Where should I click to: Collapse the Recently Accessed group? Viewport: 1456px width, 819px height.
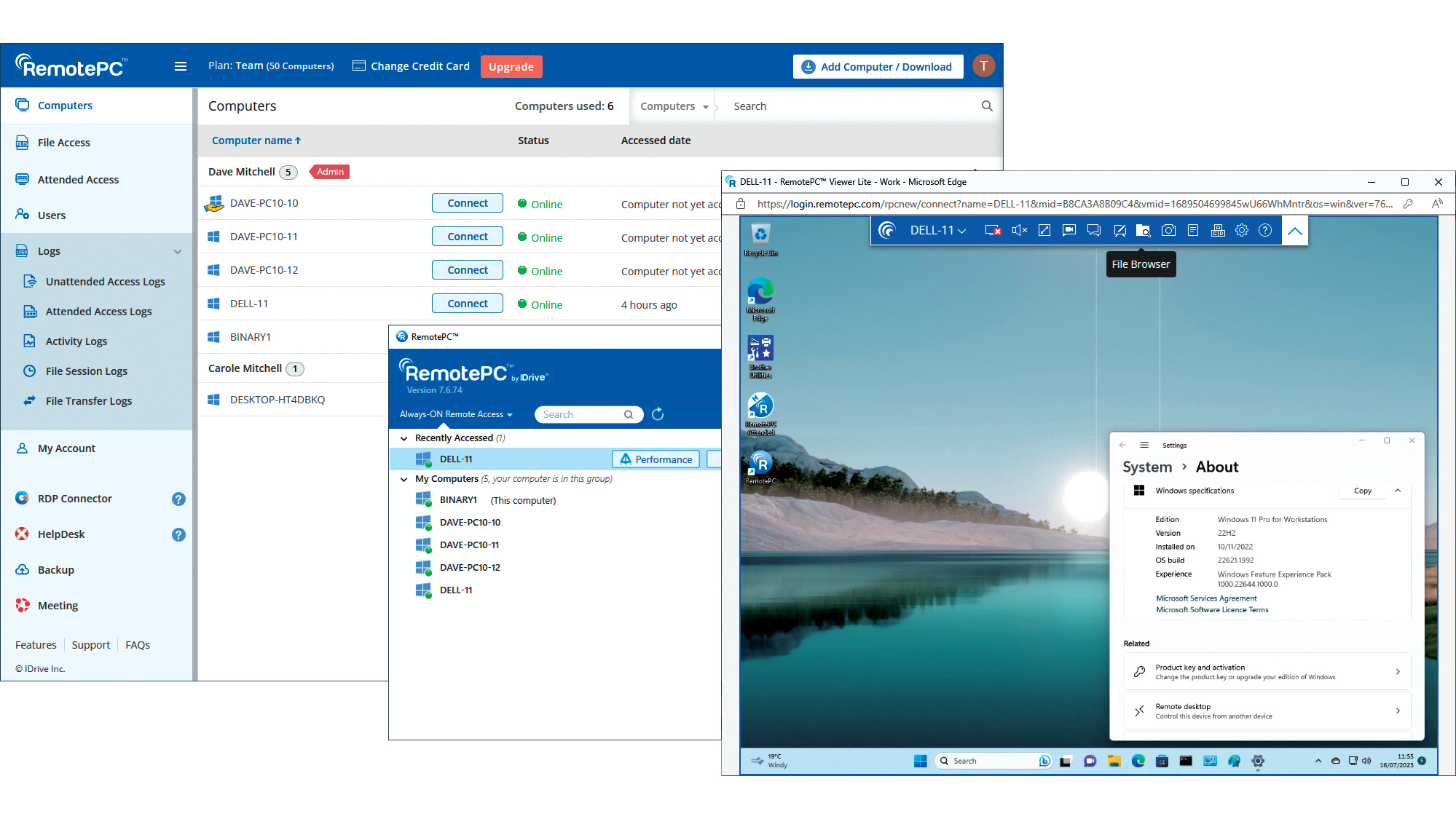[404, 438]
